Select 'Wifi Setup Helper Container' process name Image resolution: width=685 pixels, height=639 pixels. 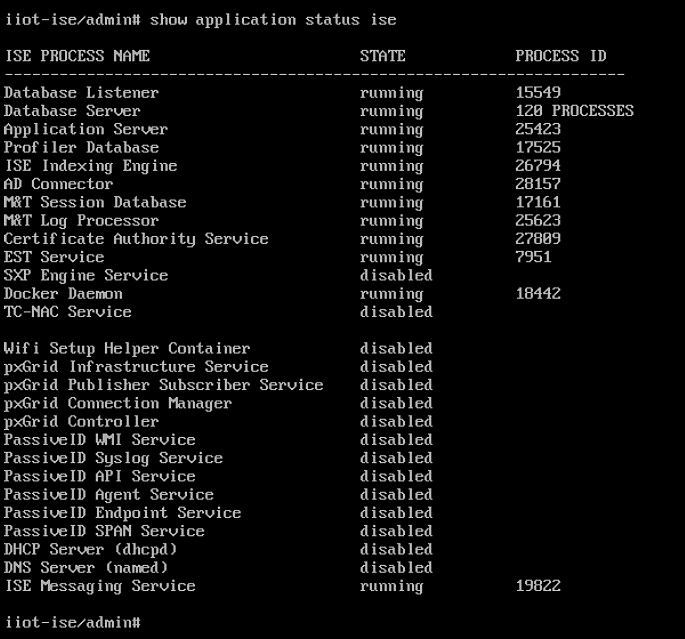[x=127, y=349]
